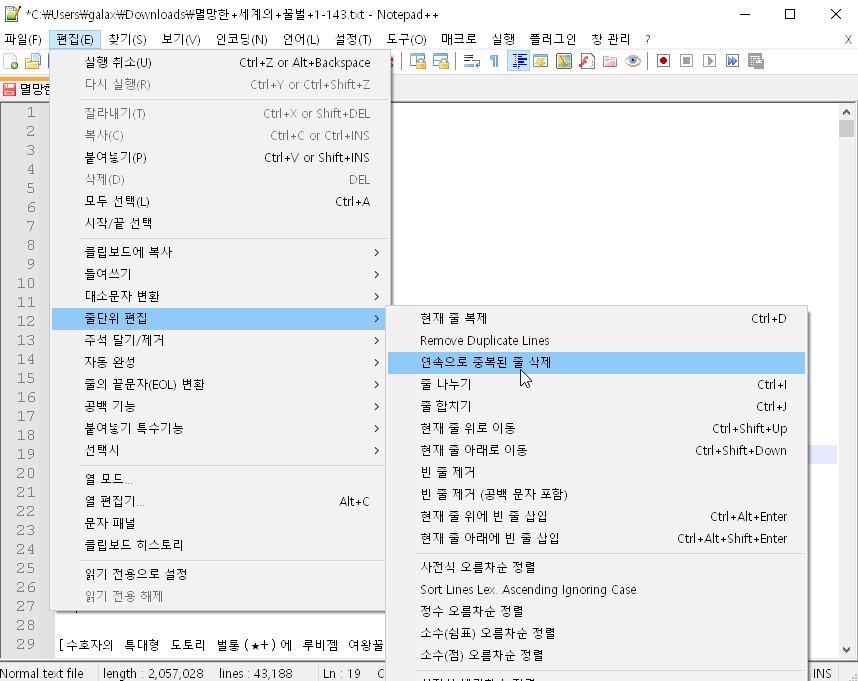Click the macro playback icon
The width and height of the screenshot is (858, 681).
click(709, 61)
